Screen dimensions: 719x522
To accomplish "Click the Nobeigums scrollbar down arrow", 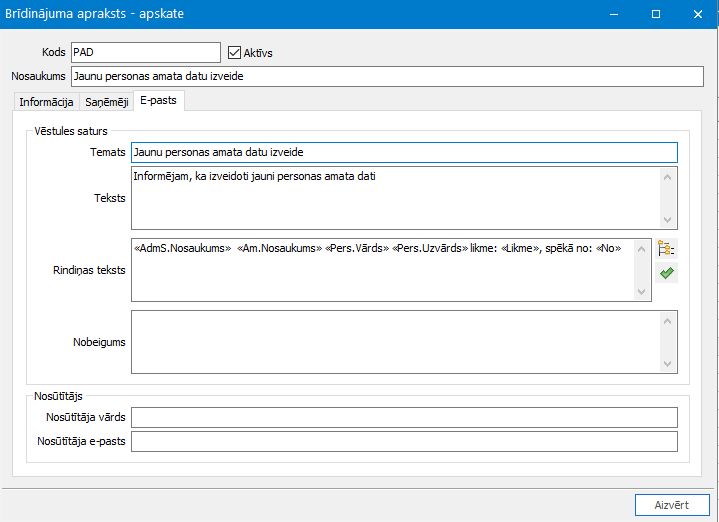I will [667, 364].
